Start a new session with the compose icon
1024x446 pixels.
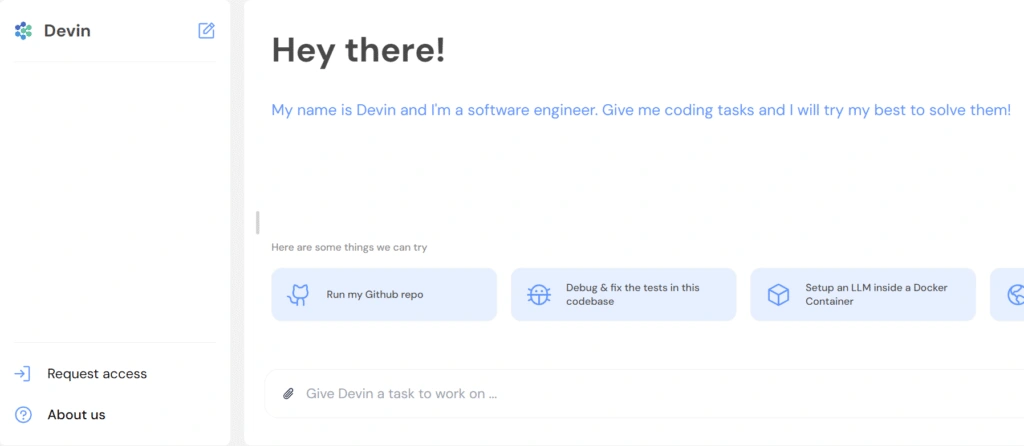[x=206, y=31]
